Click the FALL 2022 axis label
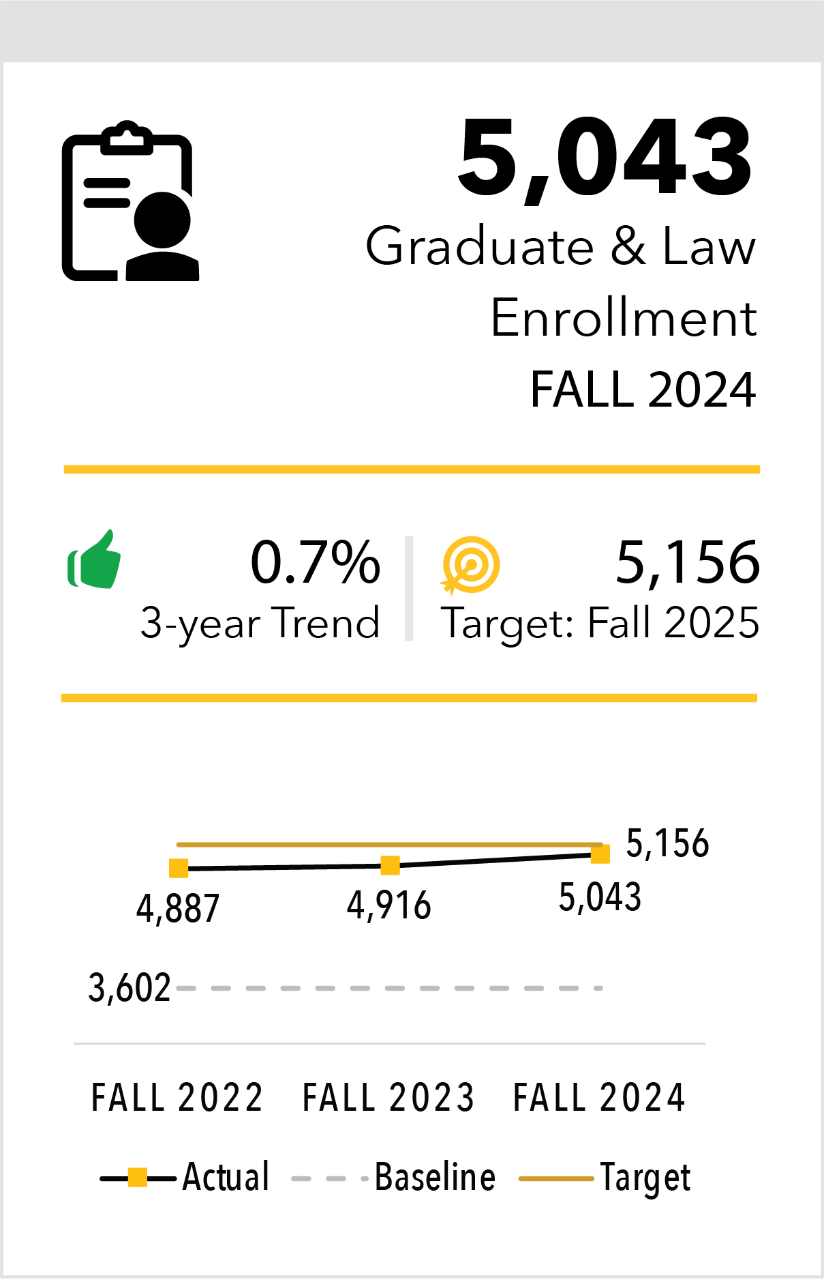Screen dimensions: 824x1280 coord(178,1098)
